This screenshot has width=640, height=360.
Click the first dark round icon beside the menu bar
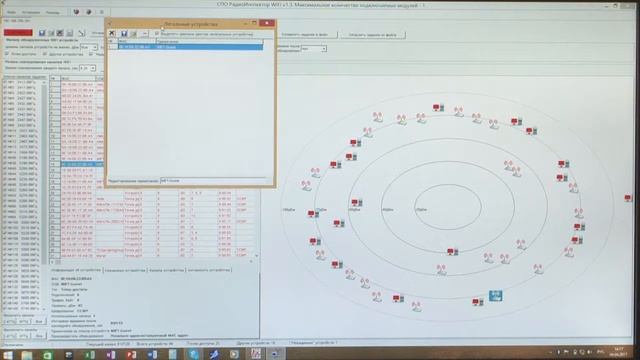(x=76, y=12)
